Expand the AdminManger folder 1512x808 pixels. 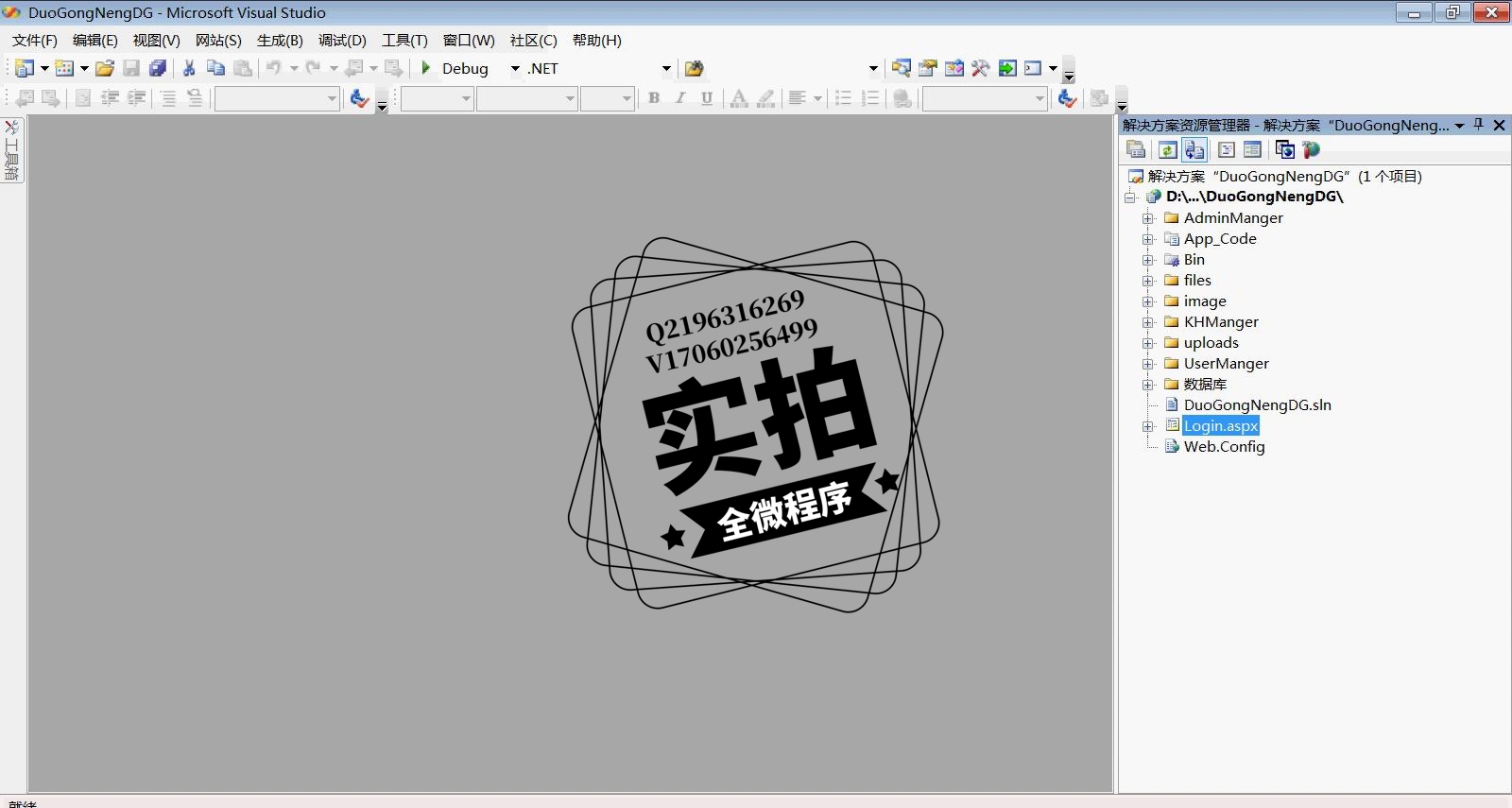(1148, 218)
